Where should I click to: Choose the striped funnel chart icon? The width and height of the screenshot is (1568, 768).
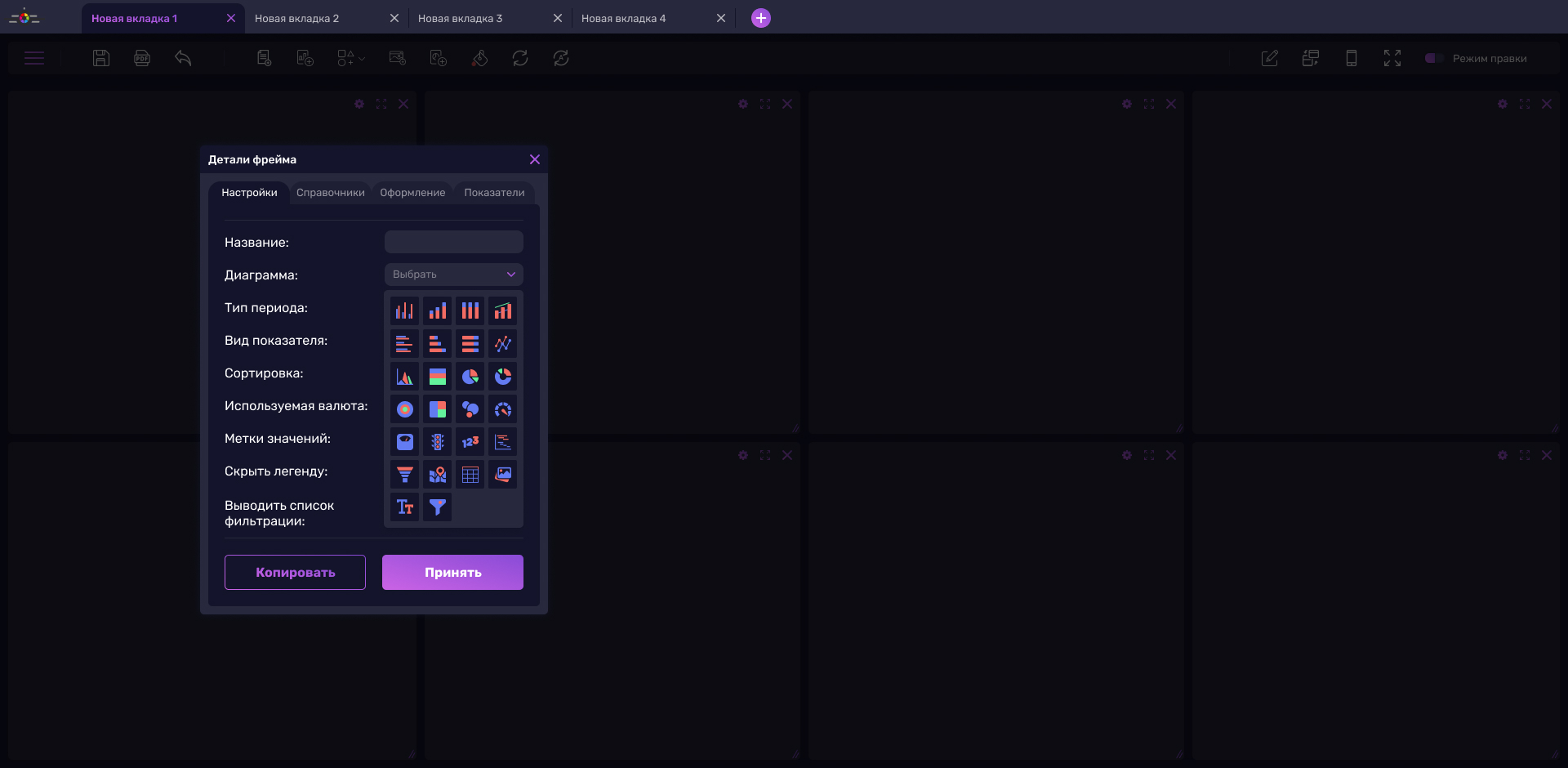tap(405, 475)
